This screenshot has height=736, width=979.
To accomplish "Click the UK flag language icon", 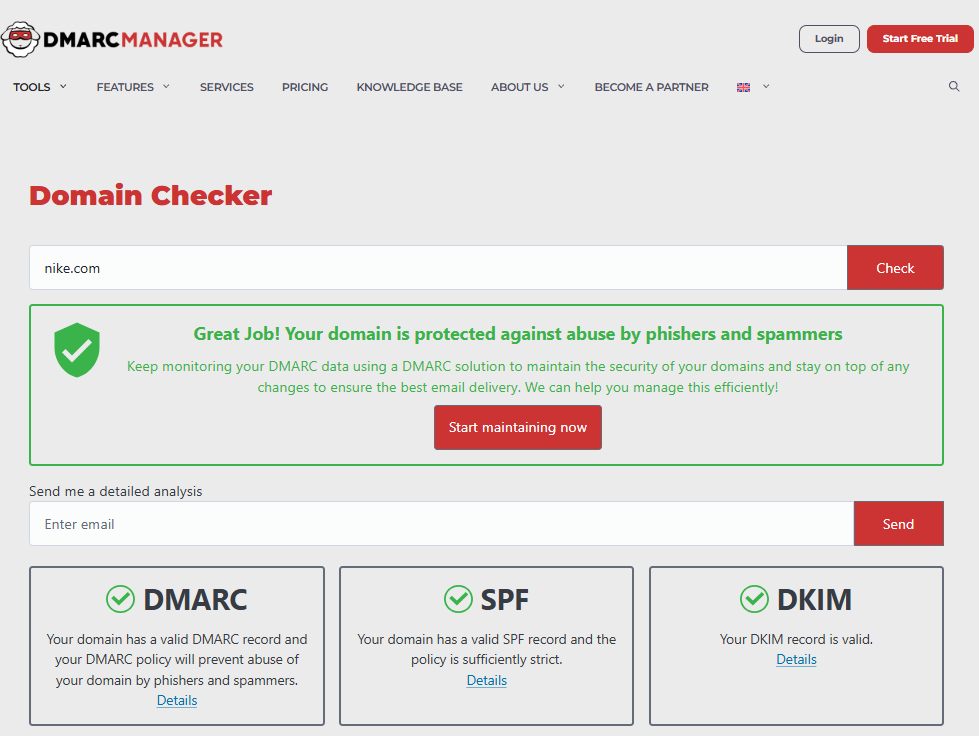I will point(743,87).
